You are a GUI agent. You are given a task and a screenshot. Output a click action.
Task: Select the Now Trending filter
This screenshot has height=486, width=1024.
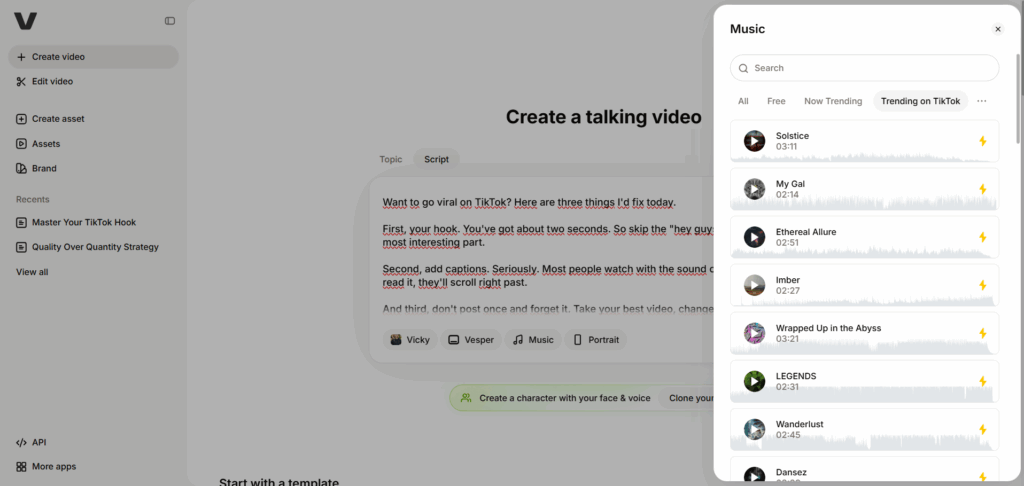pyautogui.click(x=833, y=101)
